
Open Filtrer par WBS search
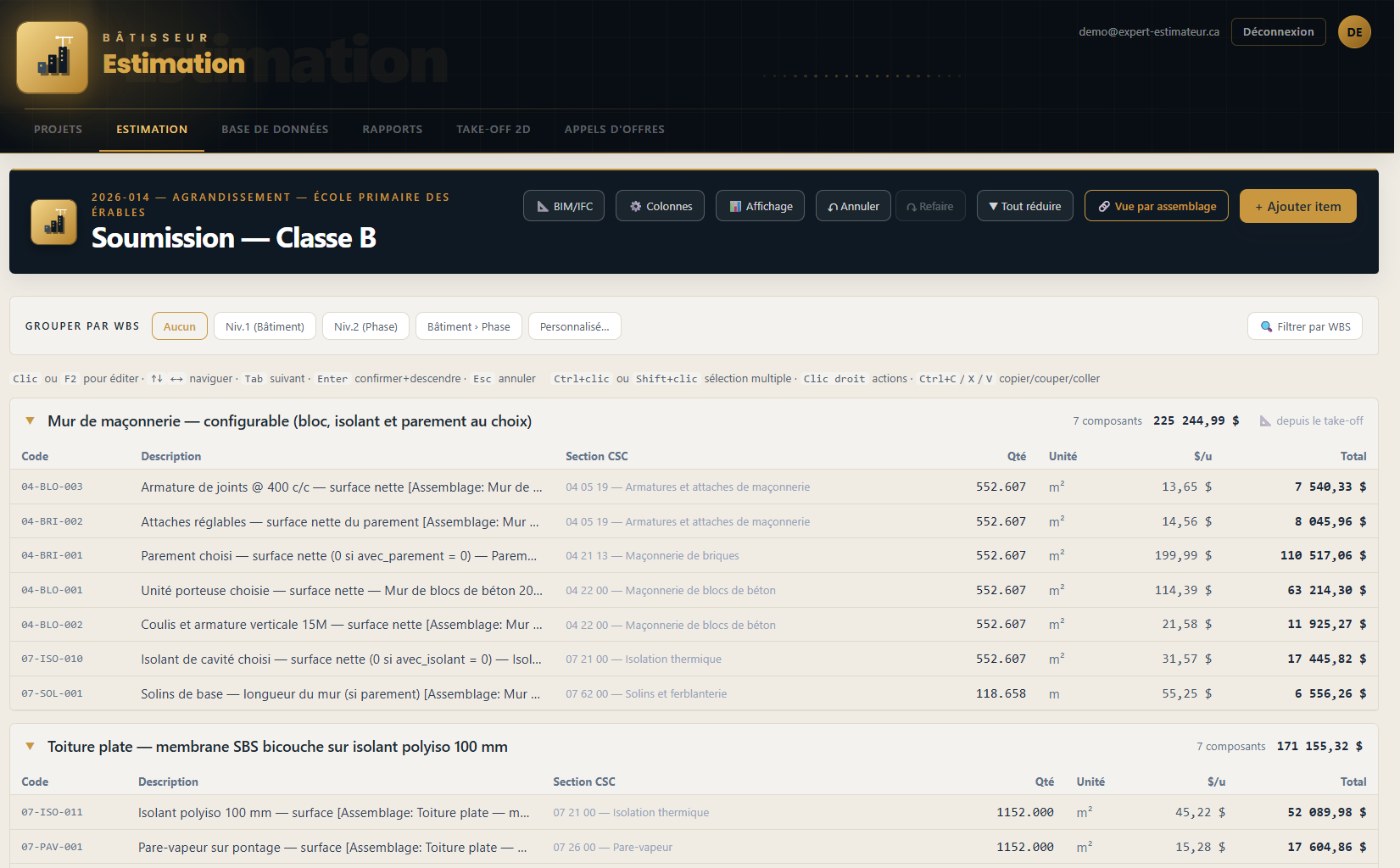point(1305,326)
